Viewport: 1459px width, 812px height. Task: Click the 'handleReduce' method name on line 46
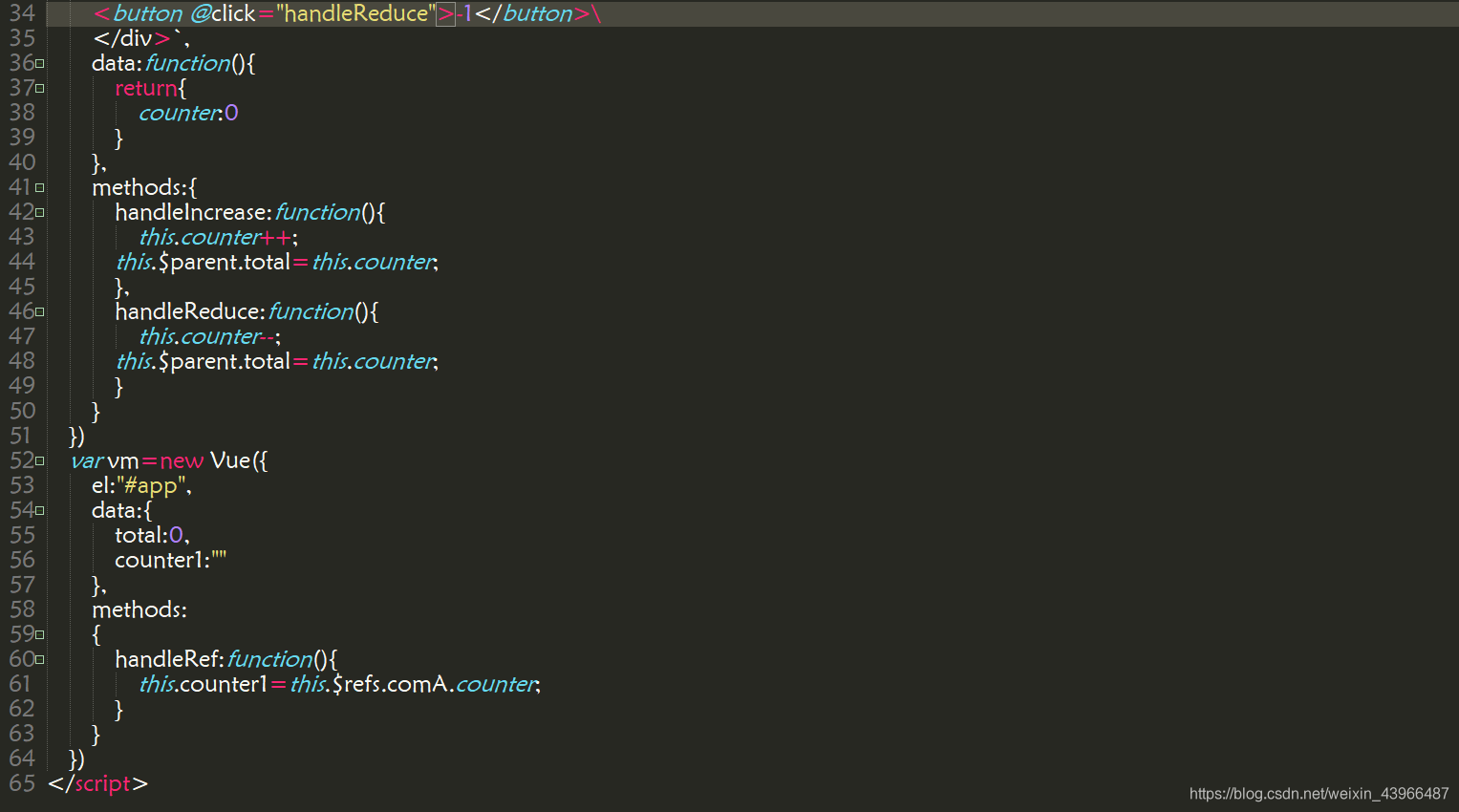click(187, 311)
